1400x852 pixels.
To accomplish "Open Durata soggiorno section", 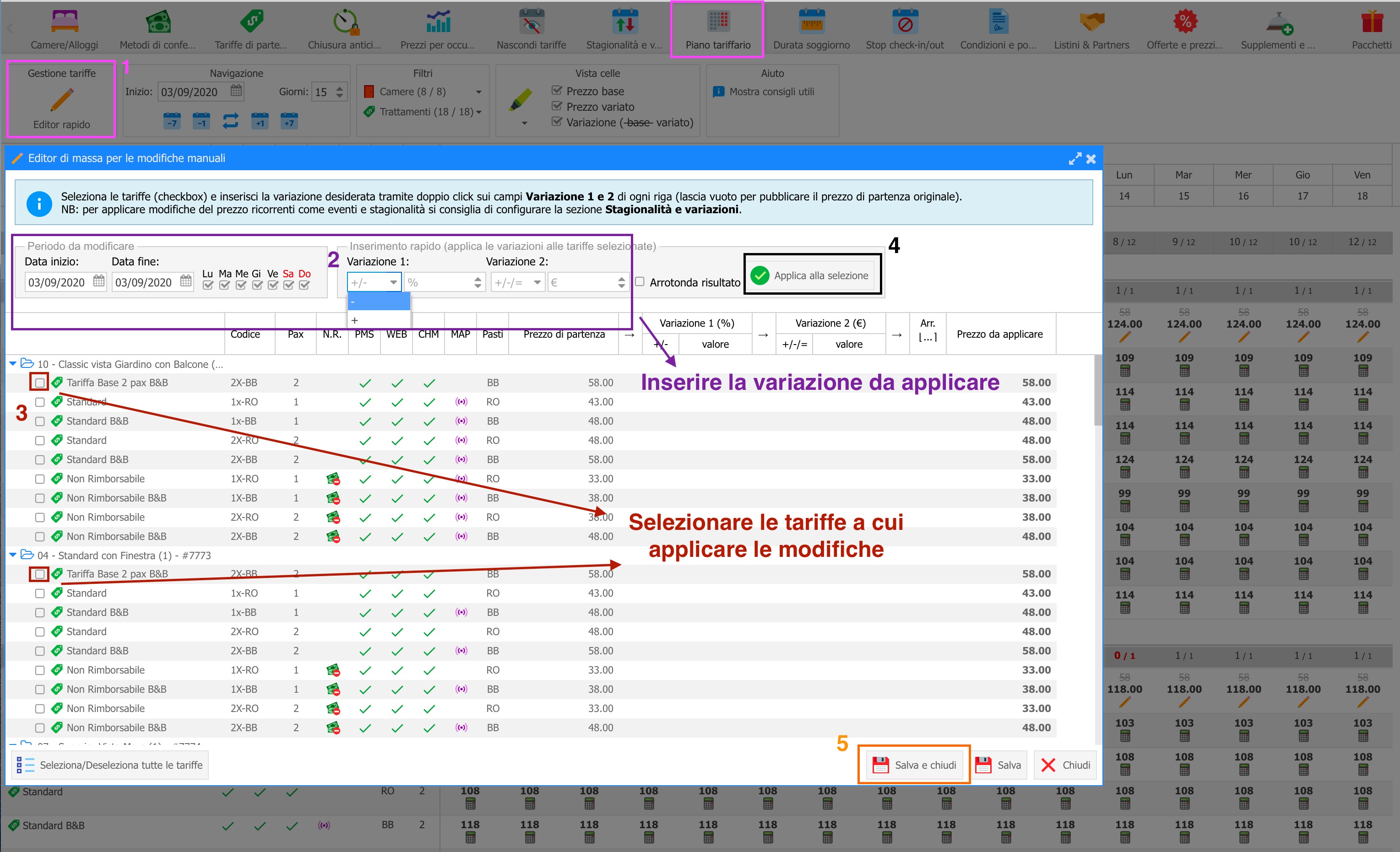I will [x=811, y=30].
